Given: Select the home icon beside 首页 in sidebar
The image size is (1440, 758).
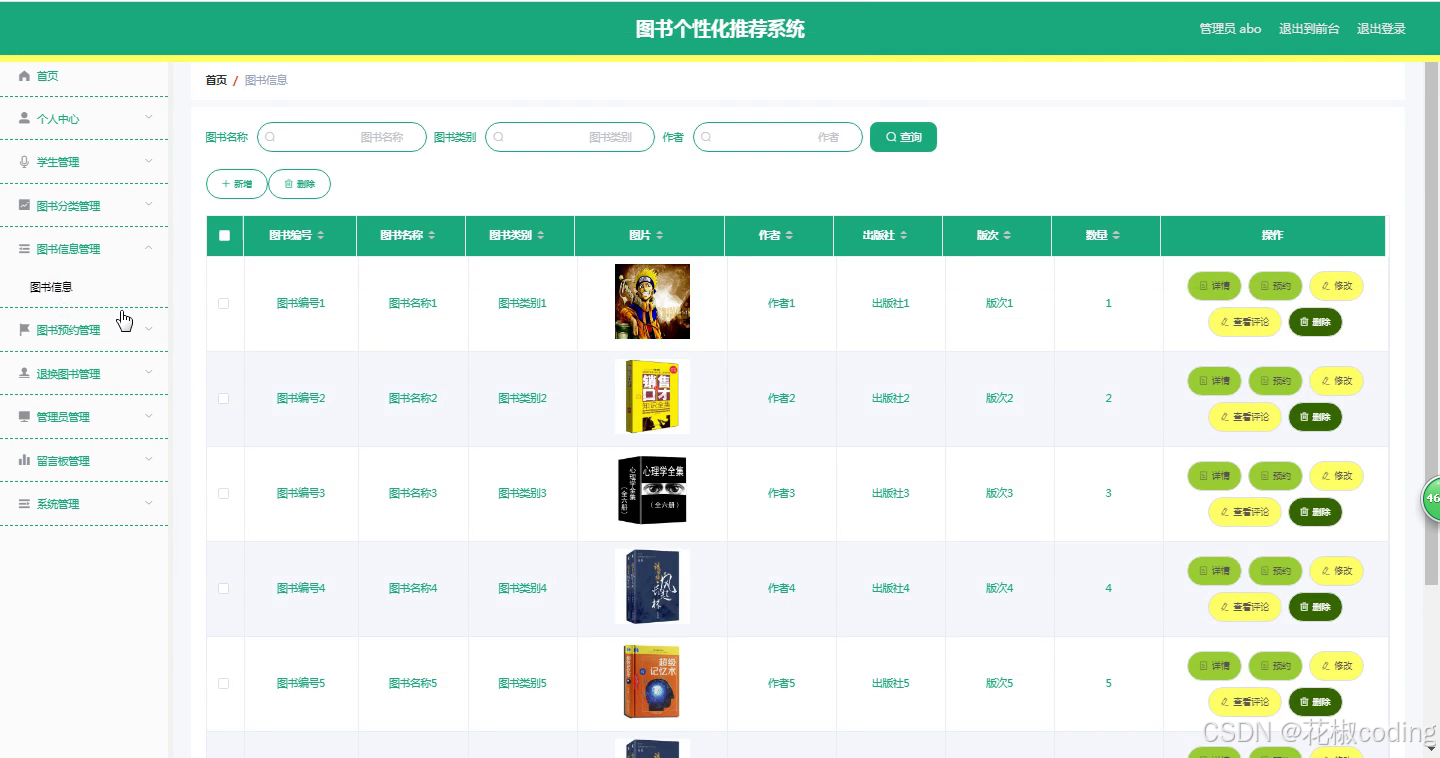Looking at the screenshot, I should pos(22,75).
